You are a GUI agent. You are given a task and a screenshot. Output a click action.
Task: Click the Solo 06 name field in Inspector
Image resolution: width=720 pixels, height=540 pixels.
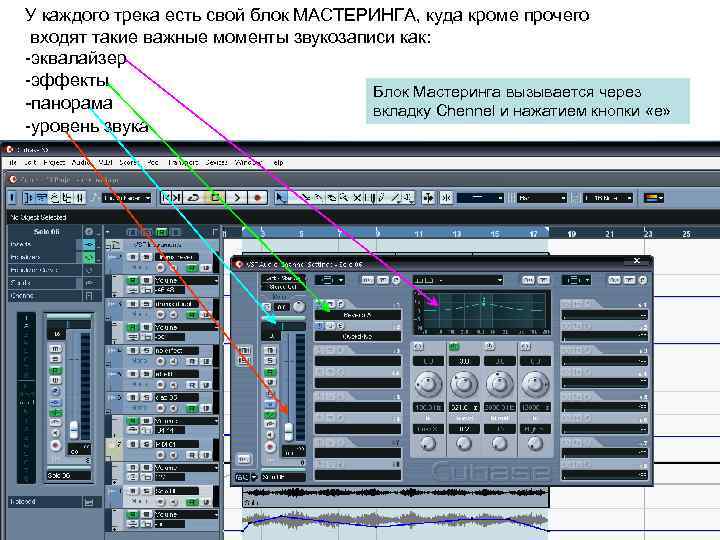[x=69, y=476]
